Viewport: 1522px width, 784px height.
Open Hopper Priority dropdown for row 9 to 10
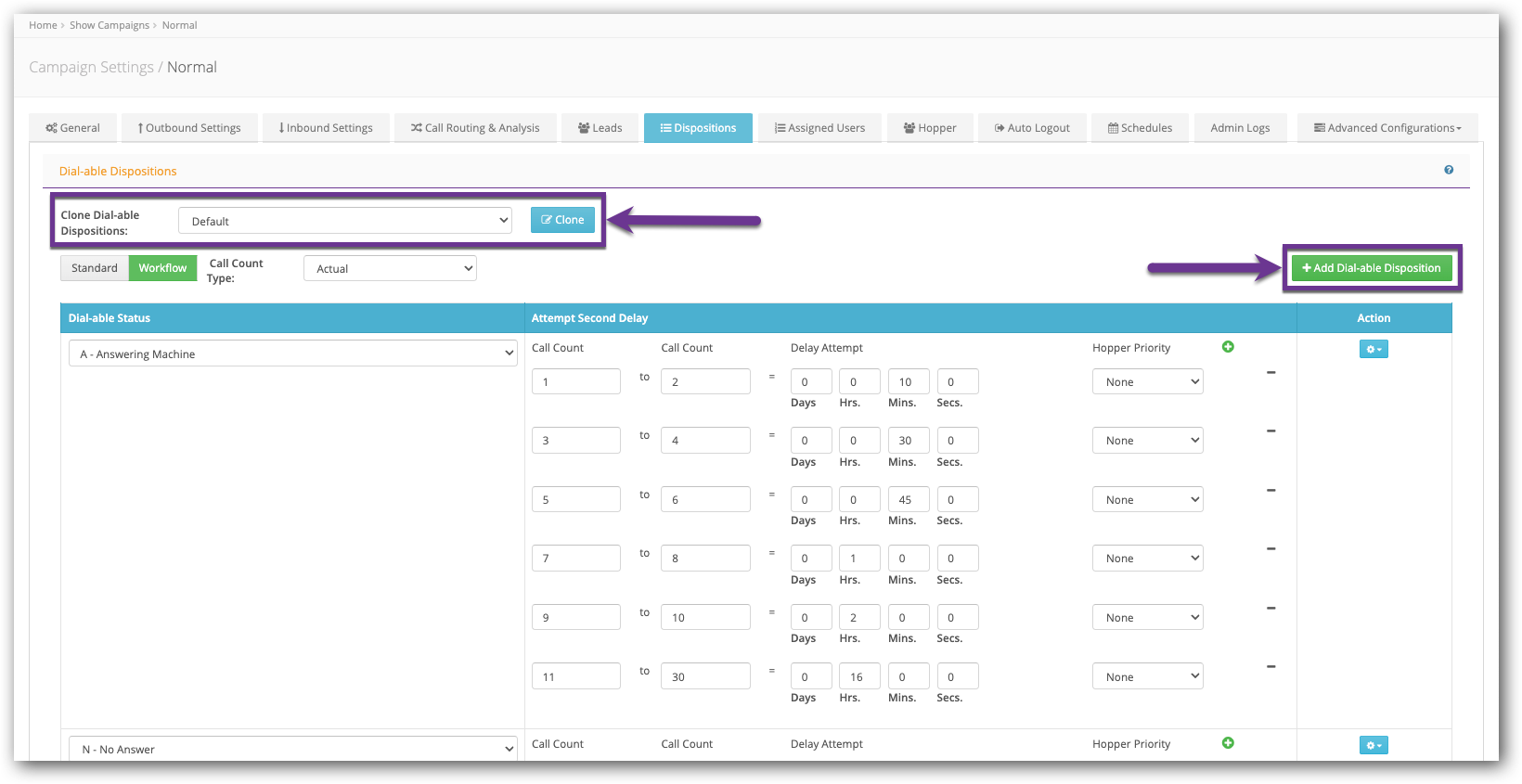[1148, 618]
